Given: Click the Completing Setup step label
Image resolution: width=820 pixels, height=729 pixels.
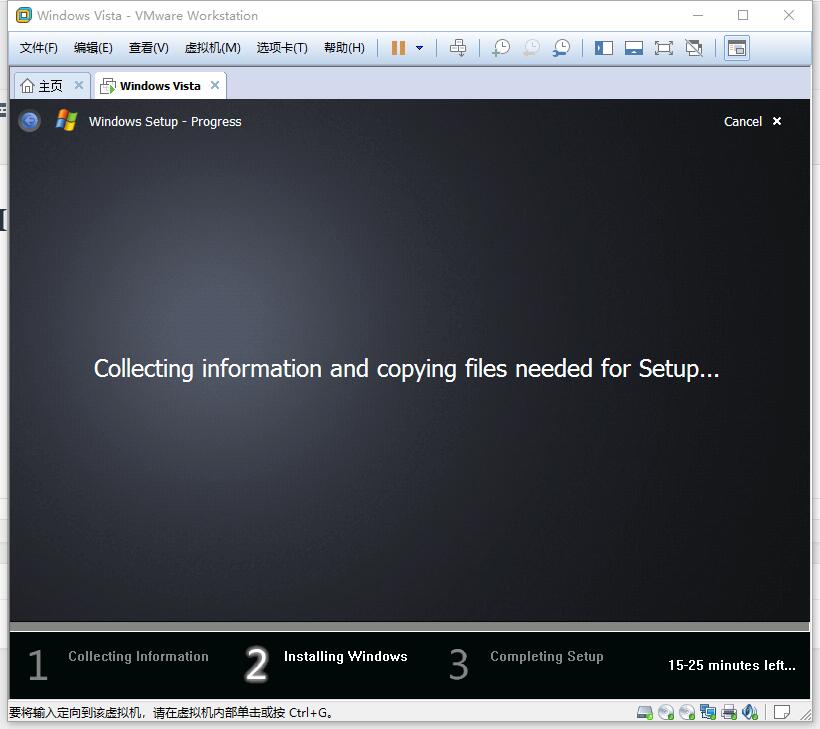Looking at the screenshot, I should 546,656.
